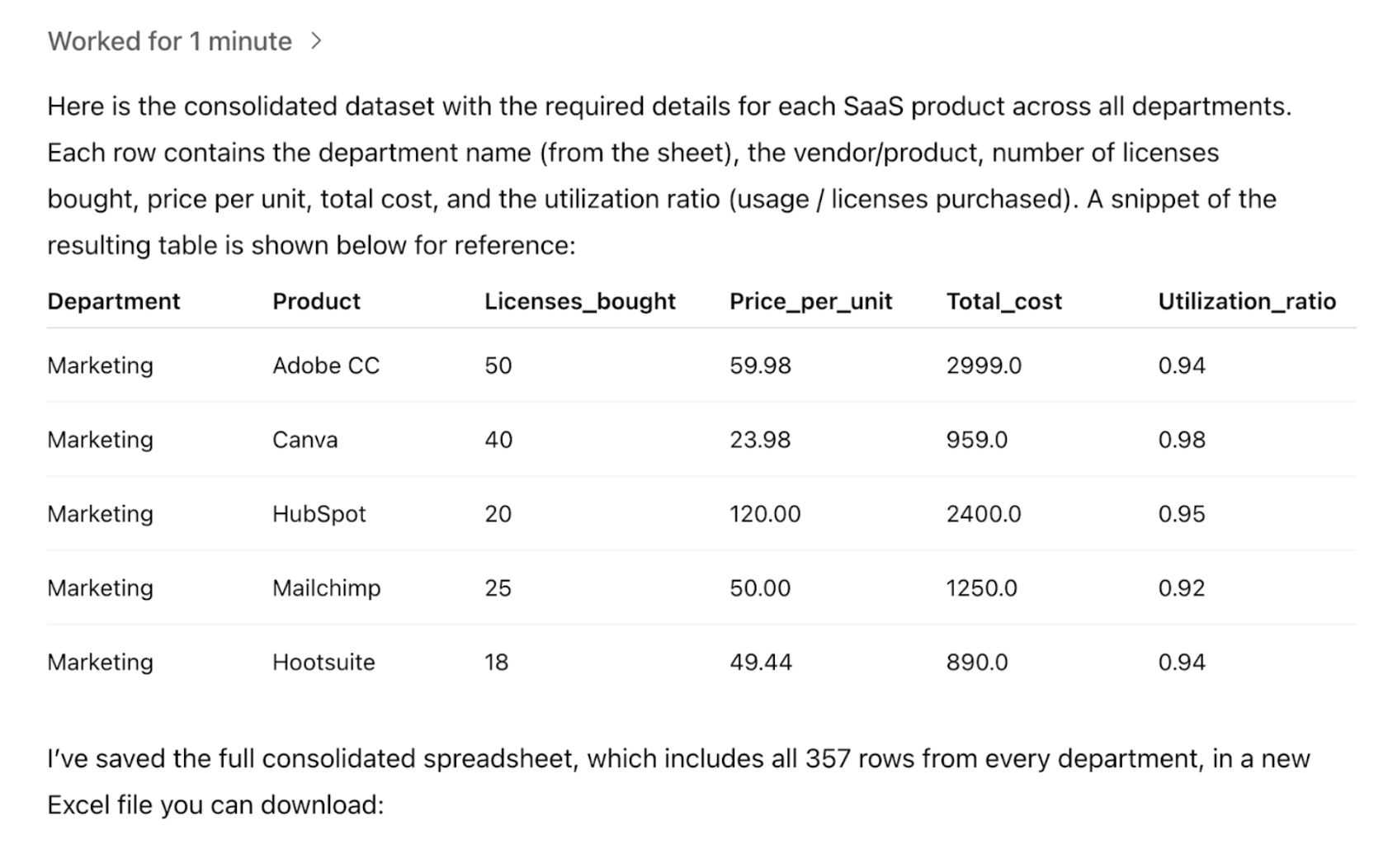Click HubSpot price value 120.00
The width and height of the screenshot is (1388, 868).
764,514
